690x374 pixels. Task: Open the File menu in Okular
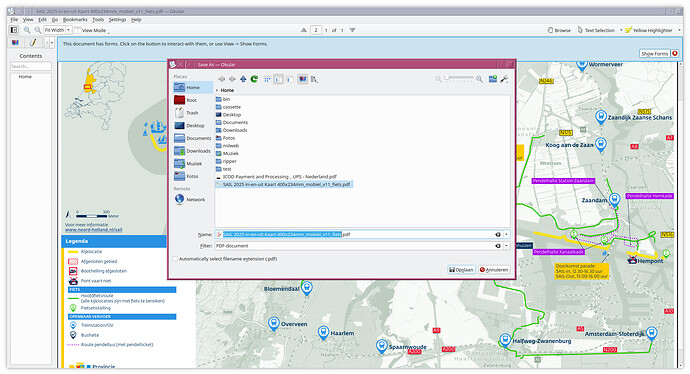[14, 20]
